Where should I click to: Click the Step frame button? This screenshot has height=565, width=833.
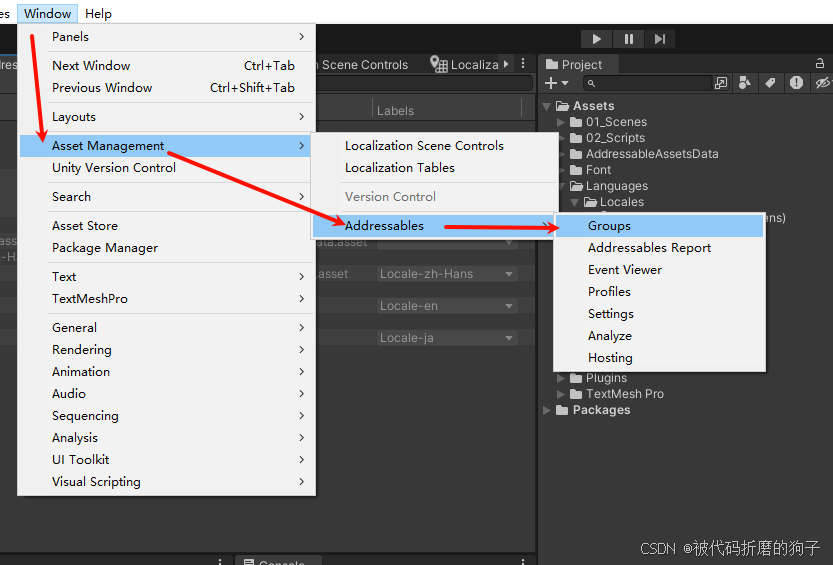(660, 39)
